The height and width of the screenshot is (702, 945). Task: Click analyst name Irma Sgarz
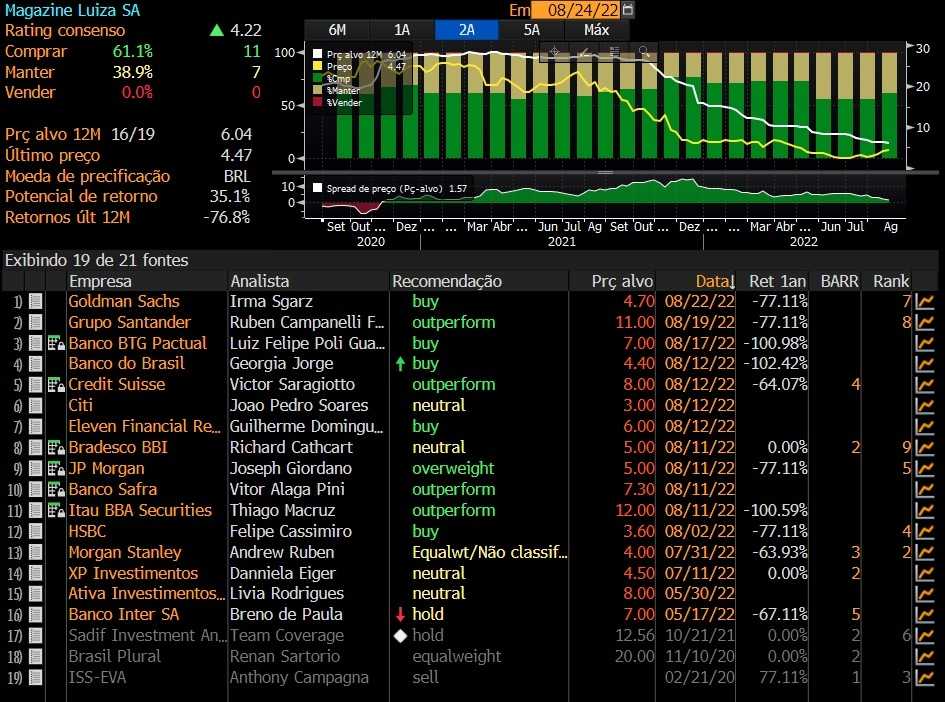click(x=271, y=301)
